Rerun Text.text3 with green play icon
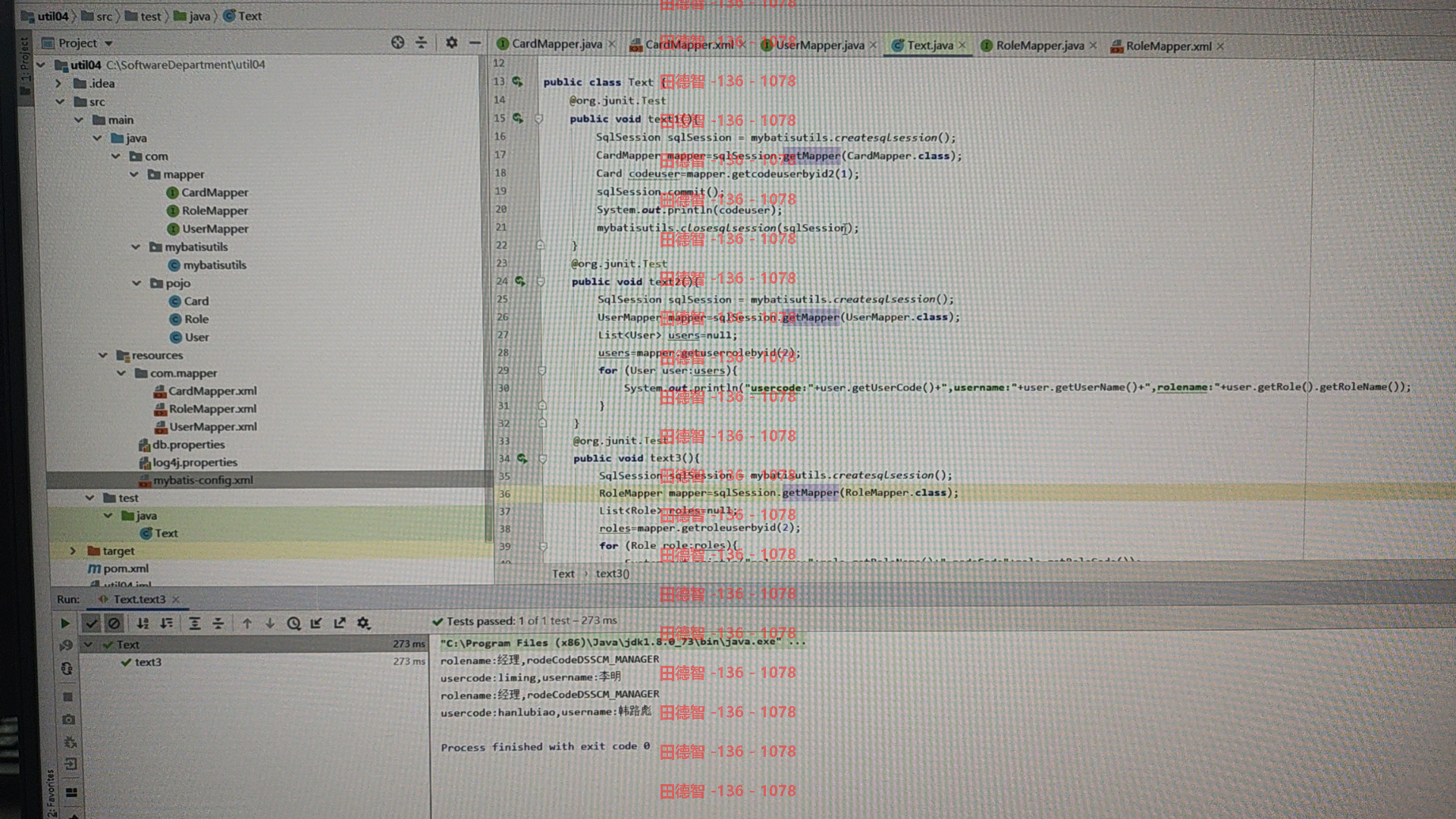The height and width of the screenshot is (819, 1456). [65, 623]
